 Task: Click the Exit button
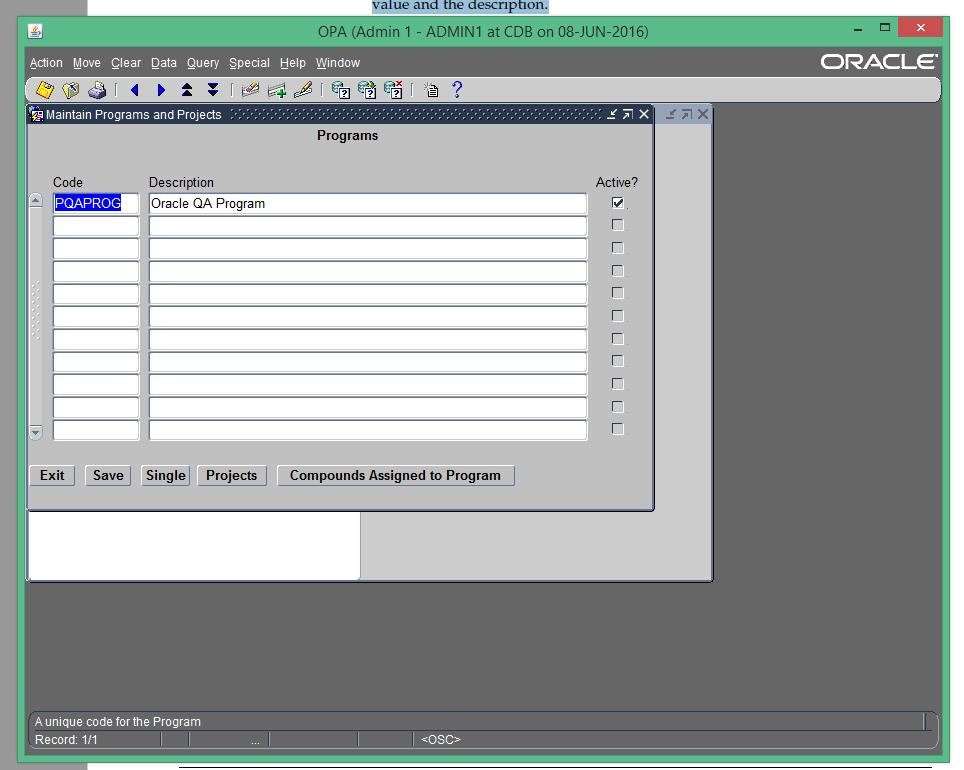(x=50, y=475)
